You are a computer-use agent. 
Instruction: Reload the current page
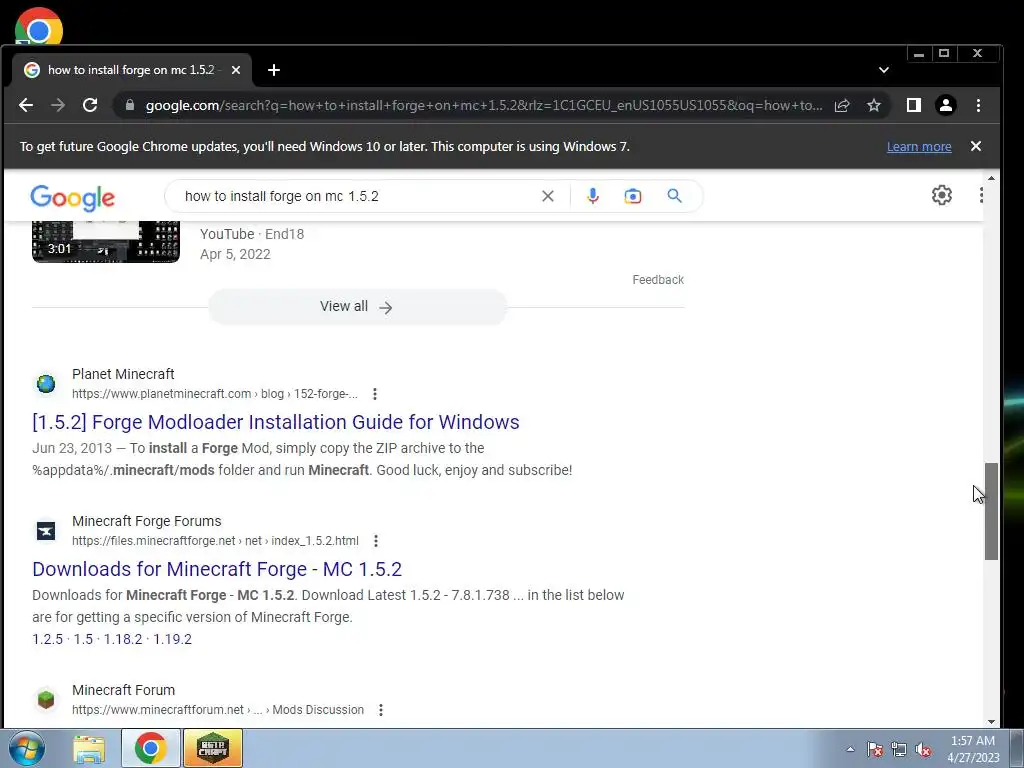[90, 105]
